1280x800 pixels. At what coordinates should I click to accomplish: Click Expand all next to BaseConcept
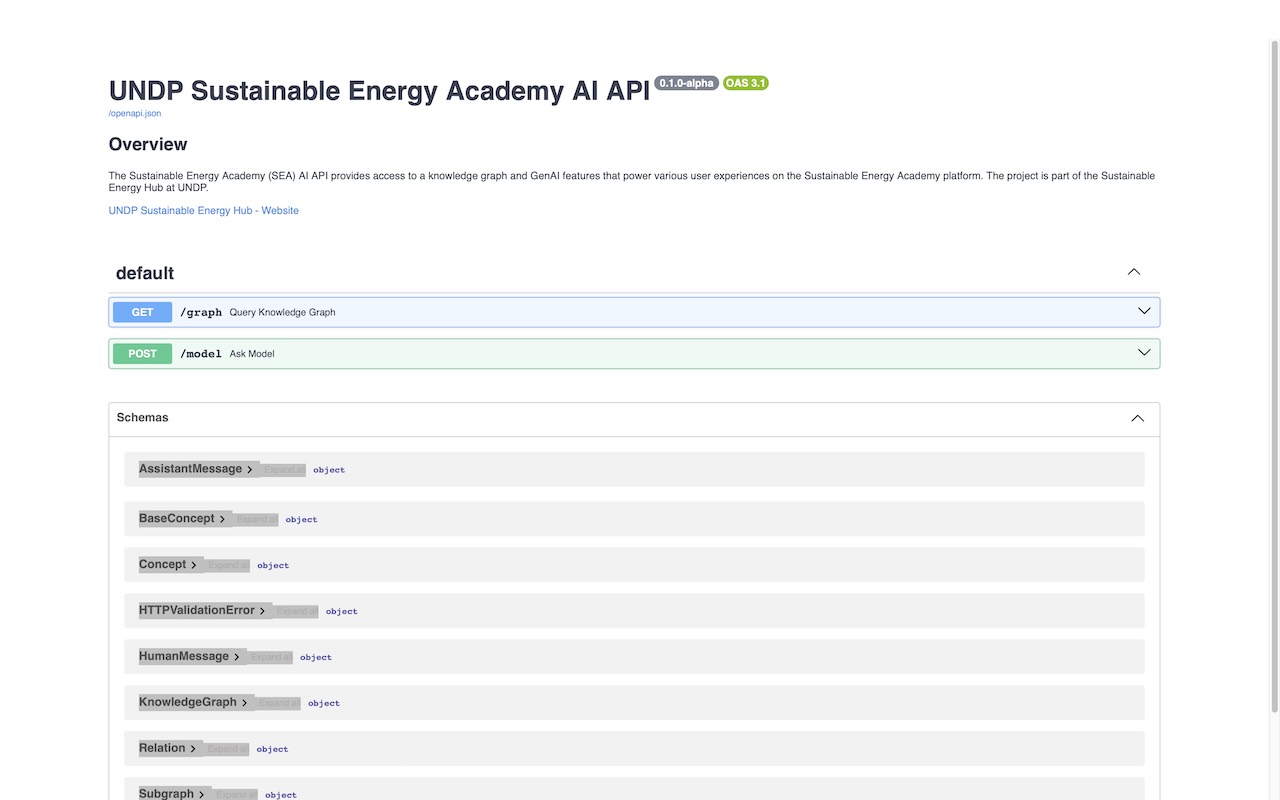tap(256, 520)
